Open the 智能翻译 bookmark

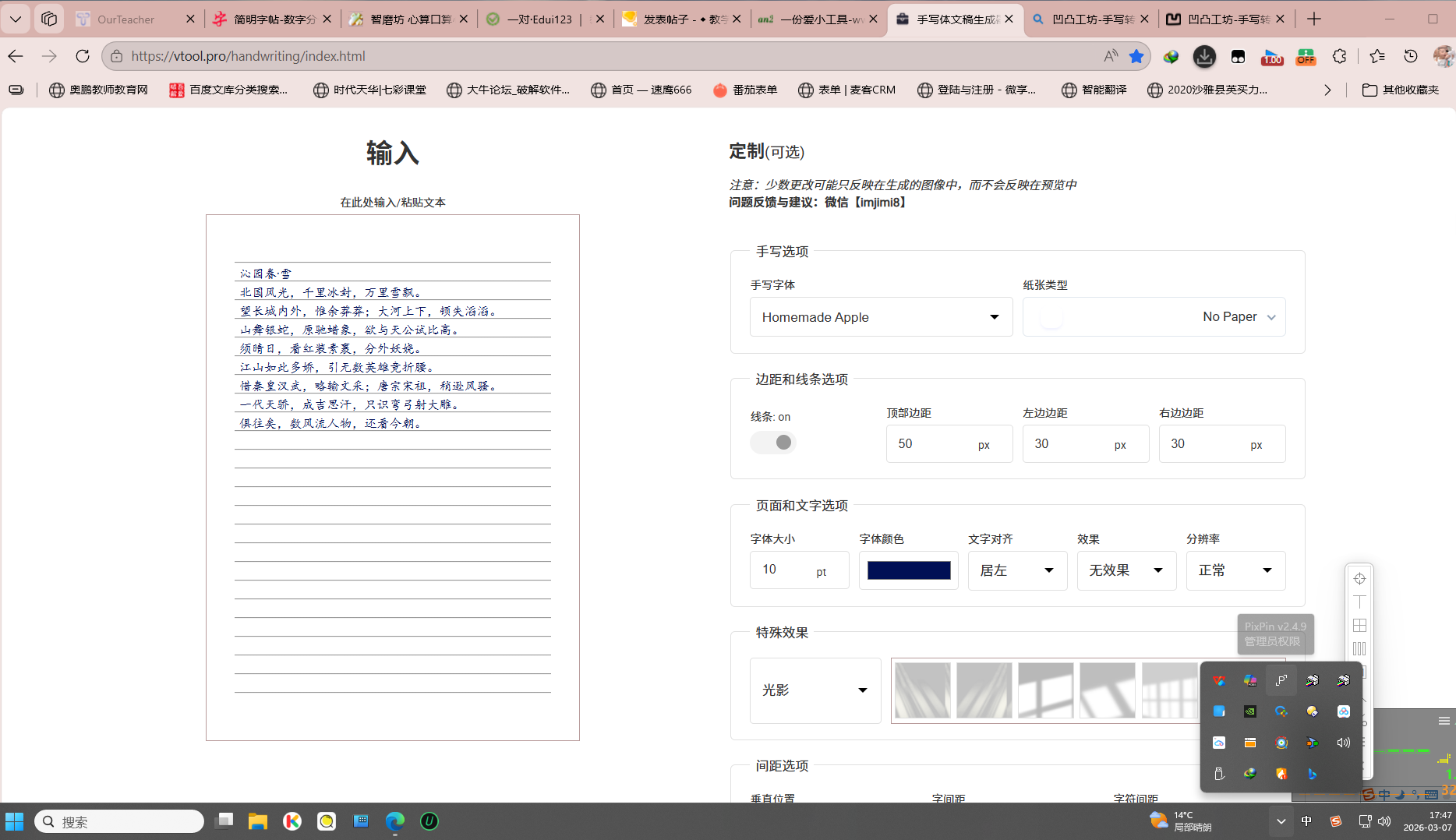pos(1094,90)
